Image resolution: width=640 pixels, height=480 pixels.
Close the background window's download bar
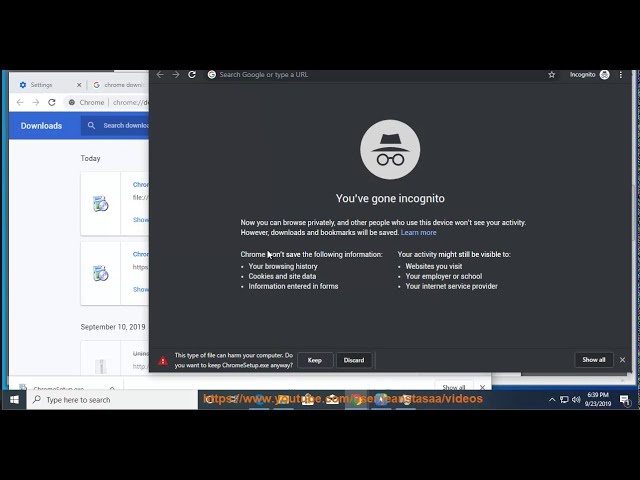pos(482,387)
